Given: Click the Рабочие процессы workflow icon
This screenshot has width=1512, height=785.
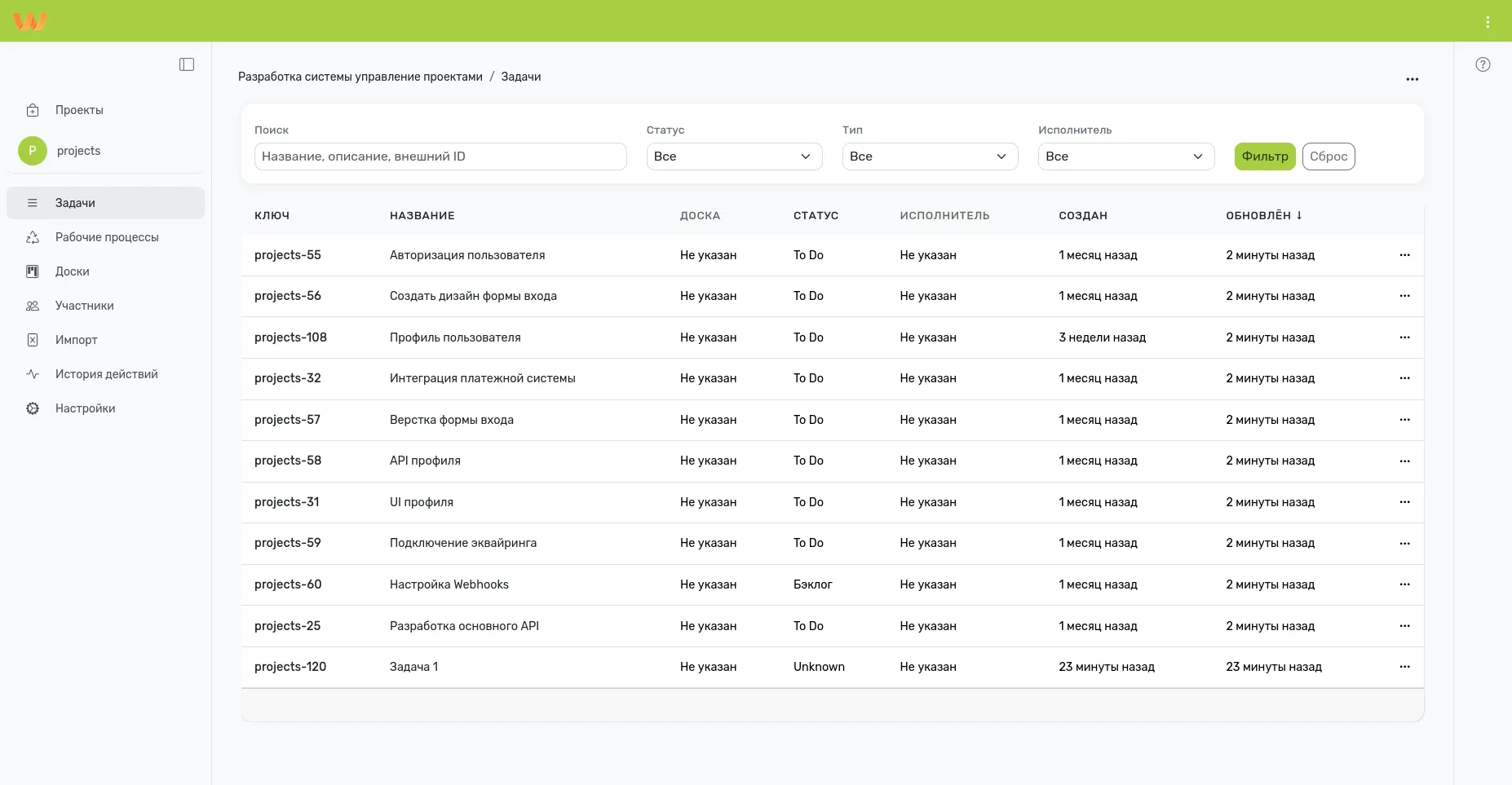Looking at the screenshot, I should click(33, 237).
